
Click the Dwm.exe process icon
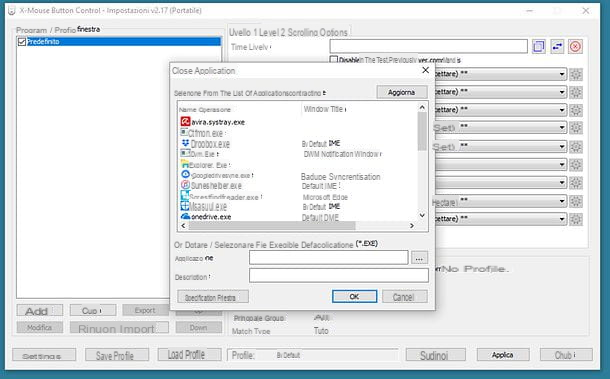[x=185, y=154]
